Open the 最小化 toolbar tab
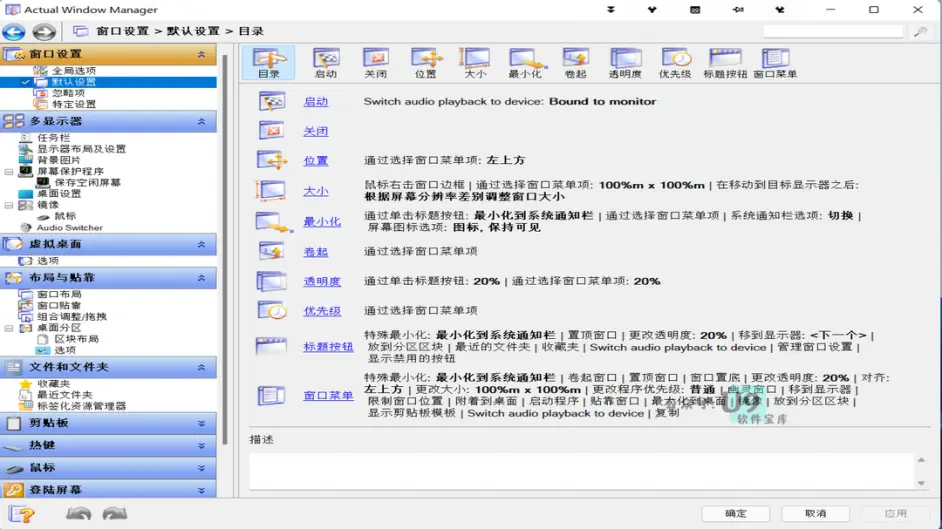The width and height of the screenshot is (942, 529). (x=525, y=62)
